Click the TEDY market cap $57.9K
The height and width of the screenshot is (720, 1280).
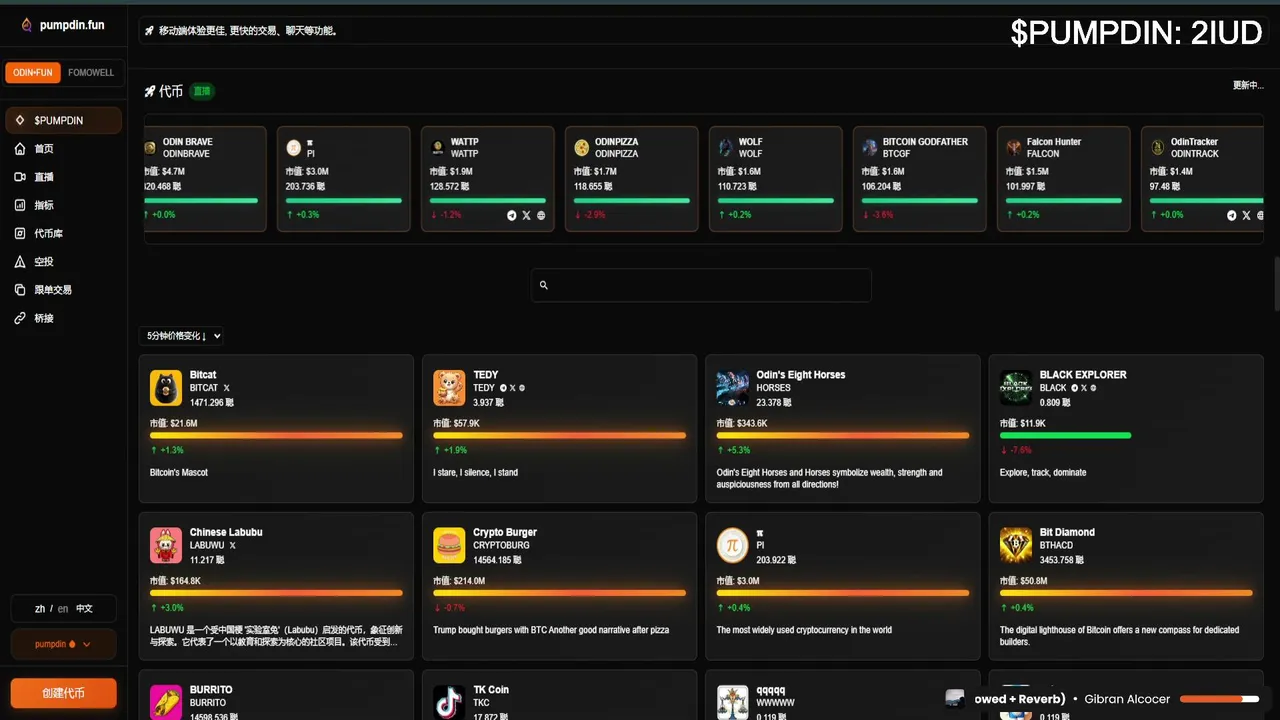tap(456, 423)
